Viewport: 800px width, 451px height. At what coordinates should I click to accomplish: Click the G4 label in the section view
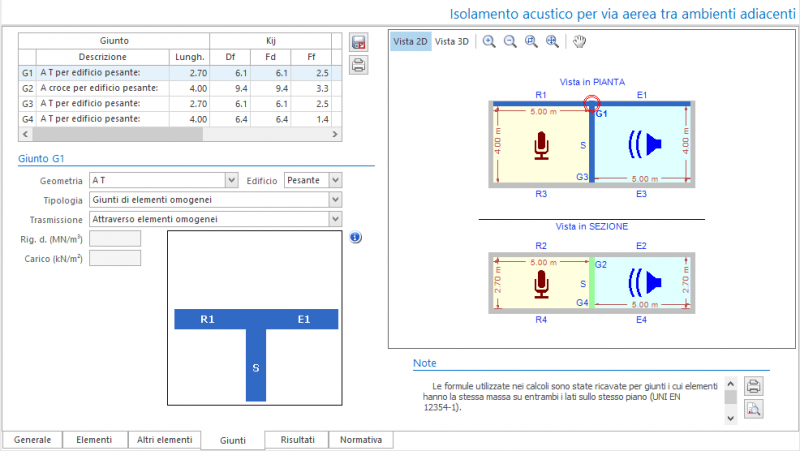(582, 303)
